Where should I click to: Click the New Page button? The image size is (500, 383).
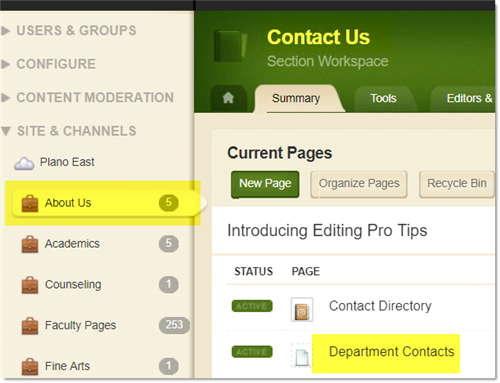pos(265,184)
